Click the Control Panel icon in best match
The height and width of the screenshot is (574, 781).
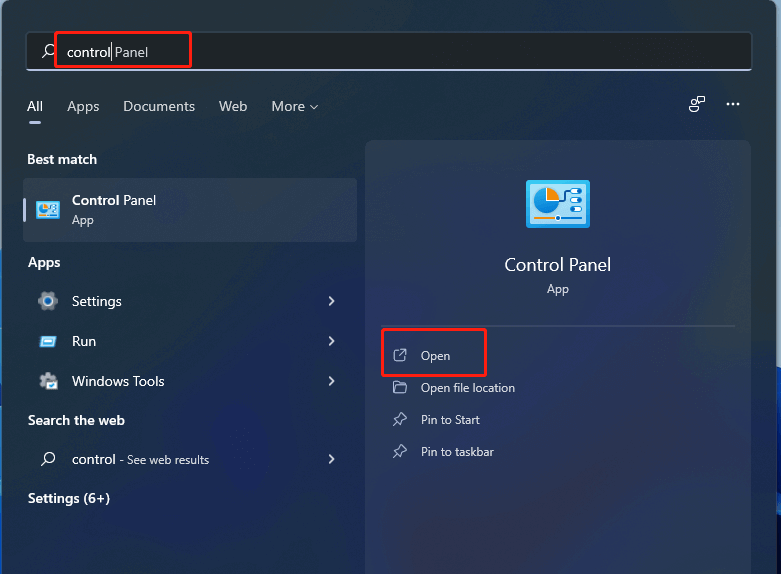48,210
